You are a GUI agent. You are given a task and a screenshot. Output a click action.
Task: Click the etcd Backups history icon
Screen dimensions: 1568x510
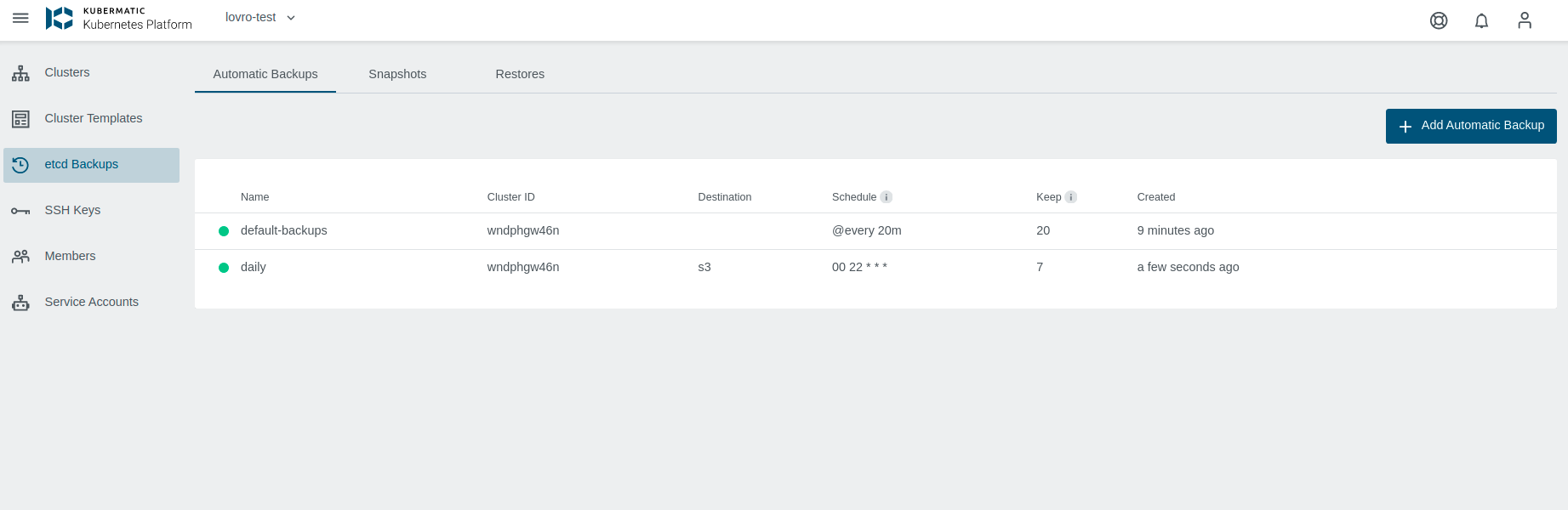pos(20,165)
